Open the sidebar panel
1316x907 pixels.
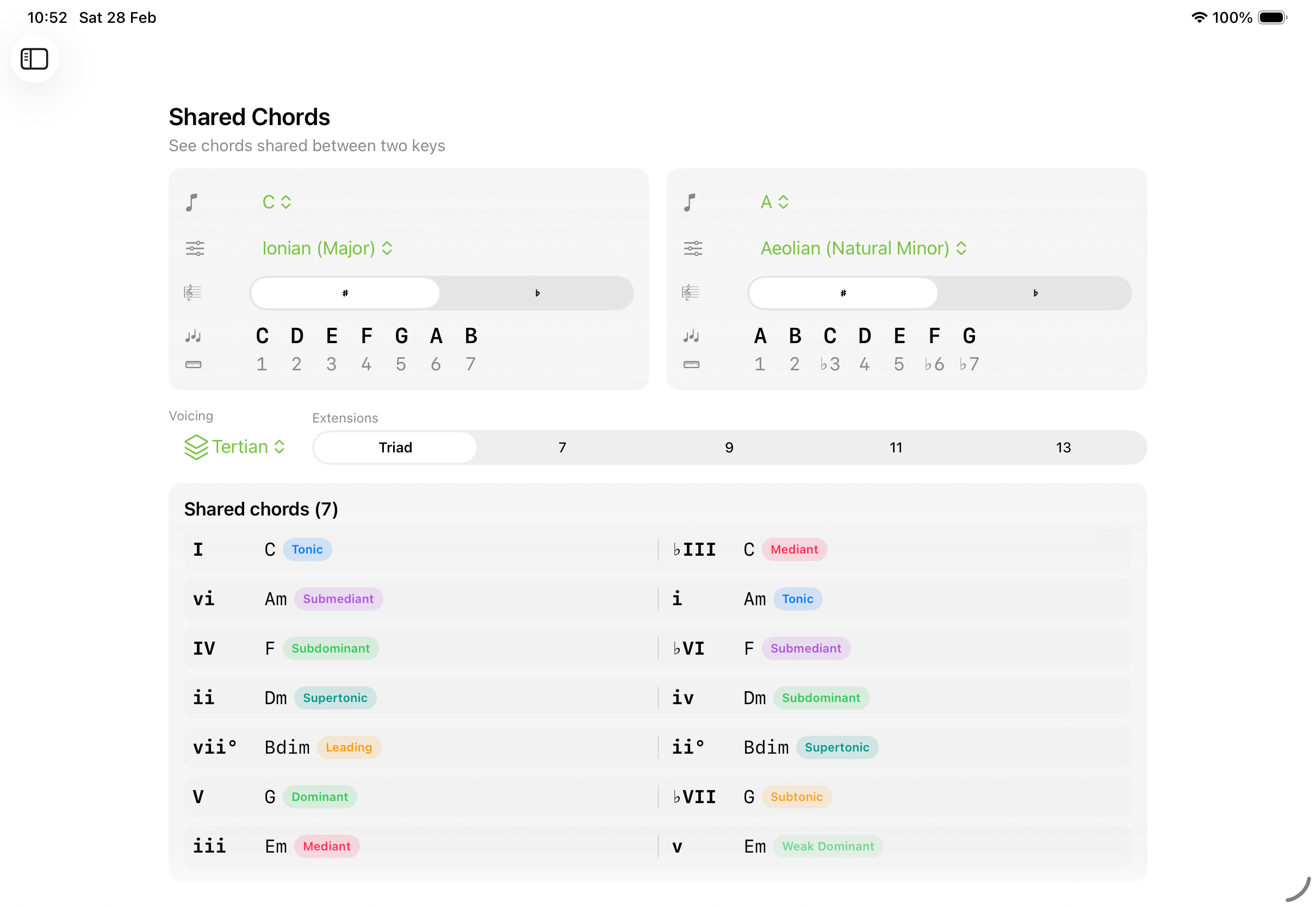point(34,59)
